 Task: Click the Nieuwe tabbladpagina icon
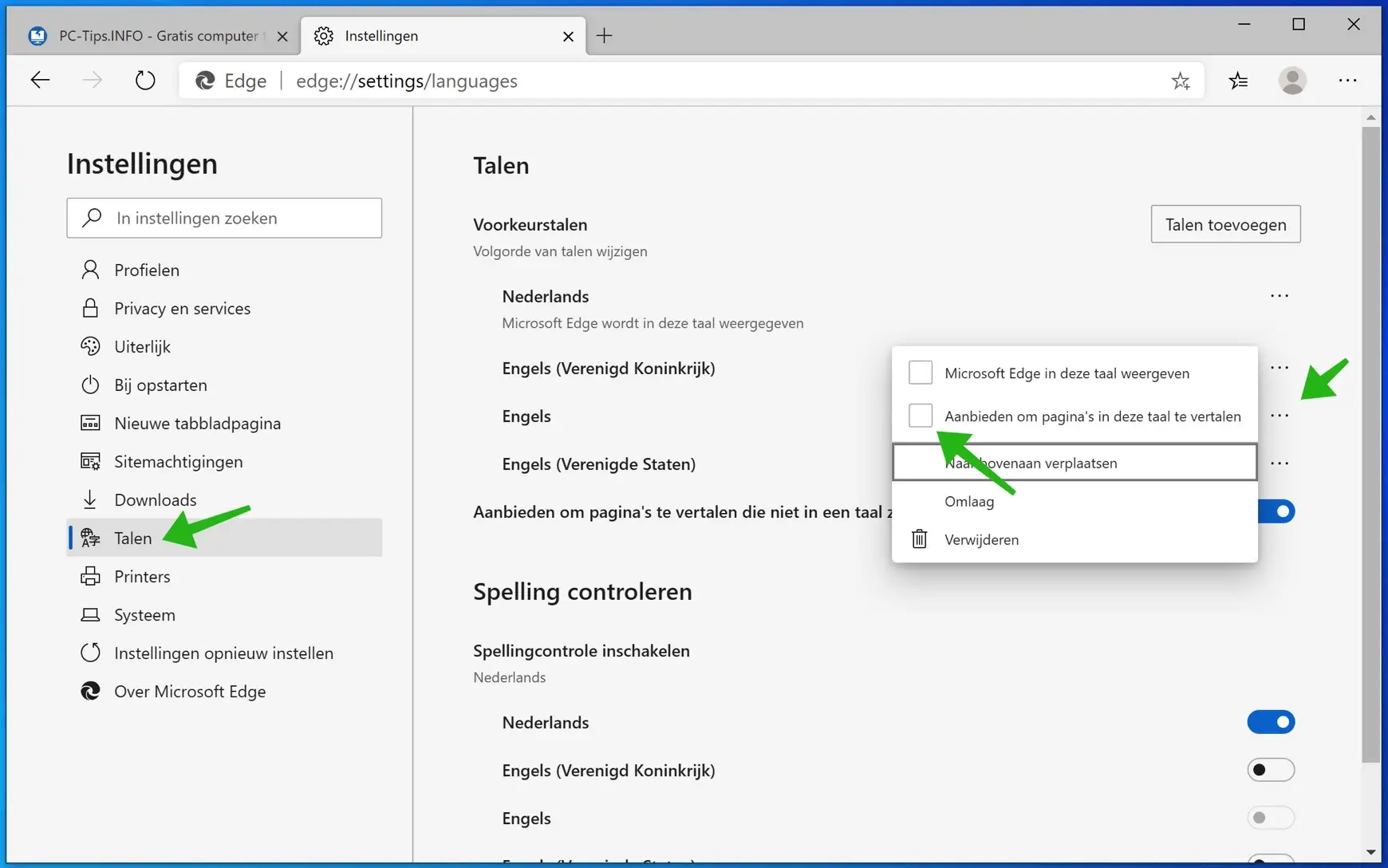90,423
